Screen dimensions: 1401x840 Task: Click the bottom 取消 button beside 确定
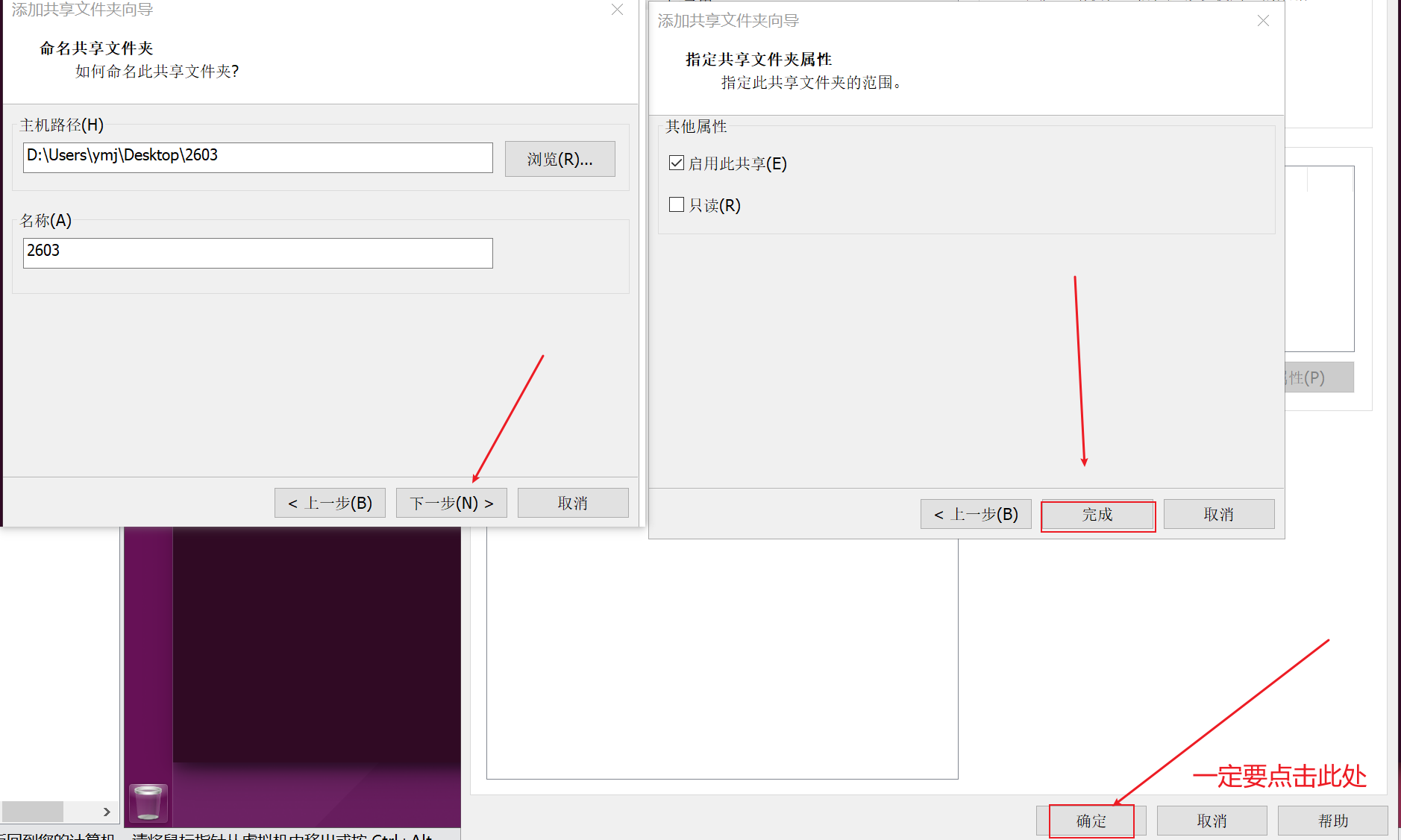[x=1212, y=821]
